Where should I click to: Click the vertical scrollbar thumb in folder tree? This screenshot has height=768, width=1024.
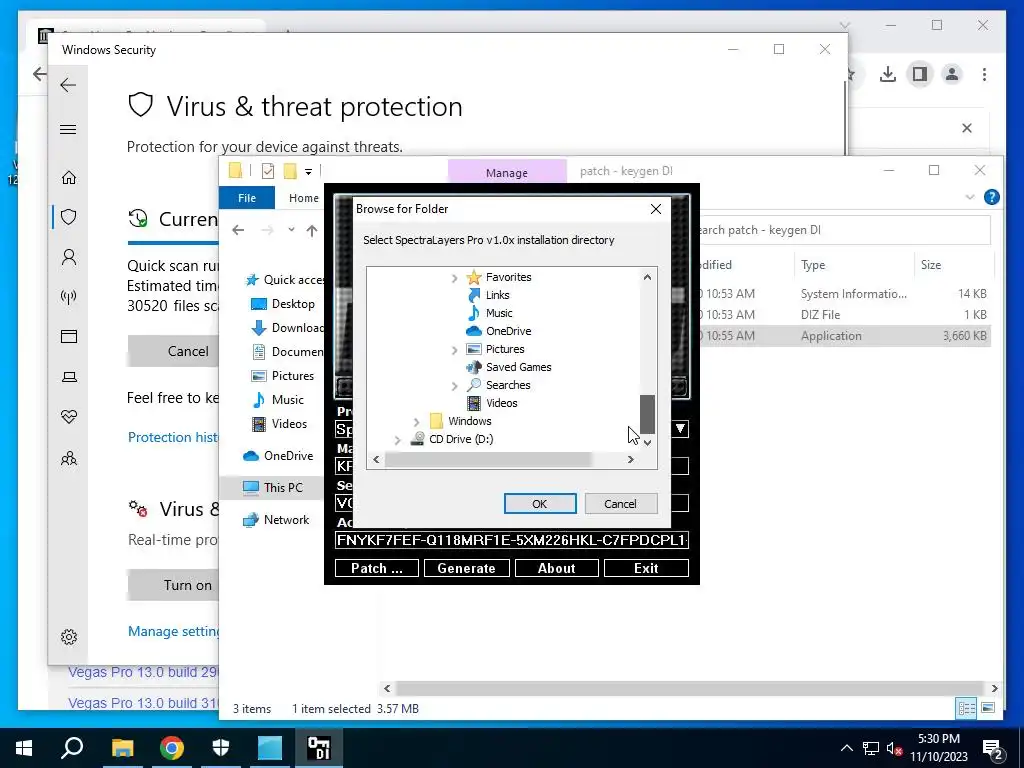[647, 414]
